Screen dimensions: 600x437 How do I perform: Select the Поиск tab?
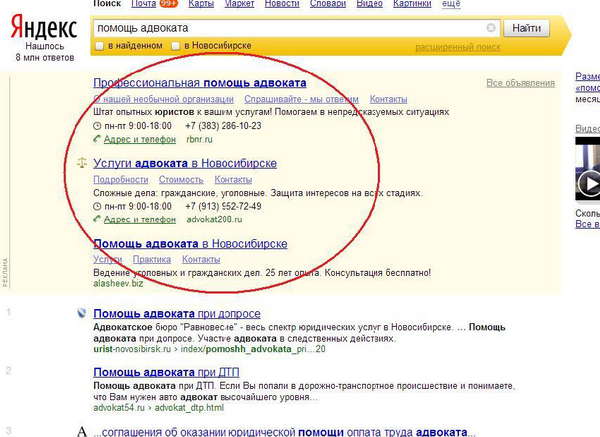pyautogui.click(x=107, y=3)
